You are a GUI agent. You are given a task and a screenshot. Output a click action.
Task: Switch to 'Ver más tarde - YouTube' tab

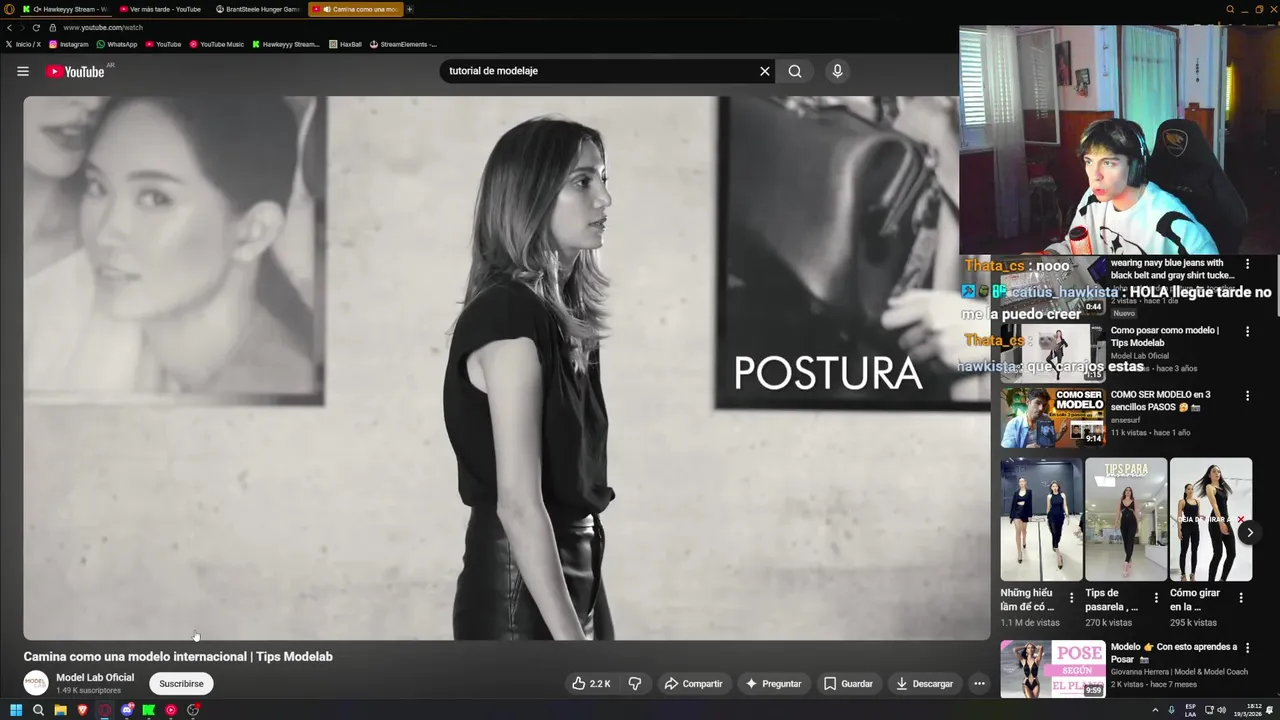tap(161, 9)
